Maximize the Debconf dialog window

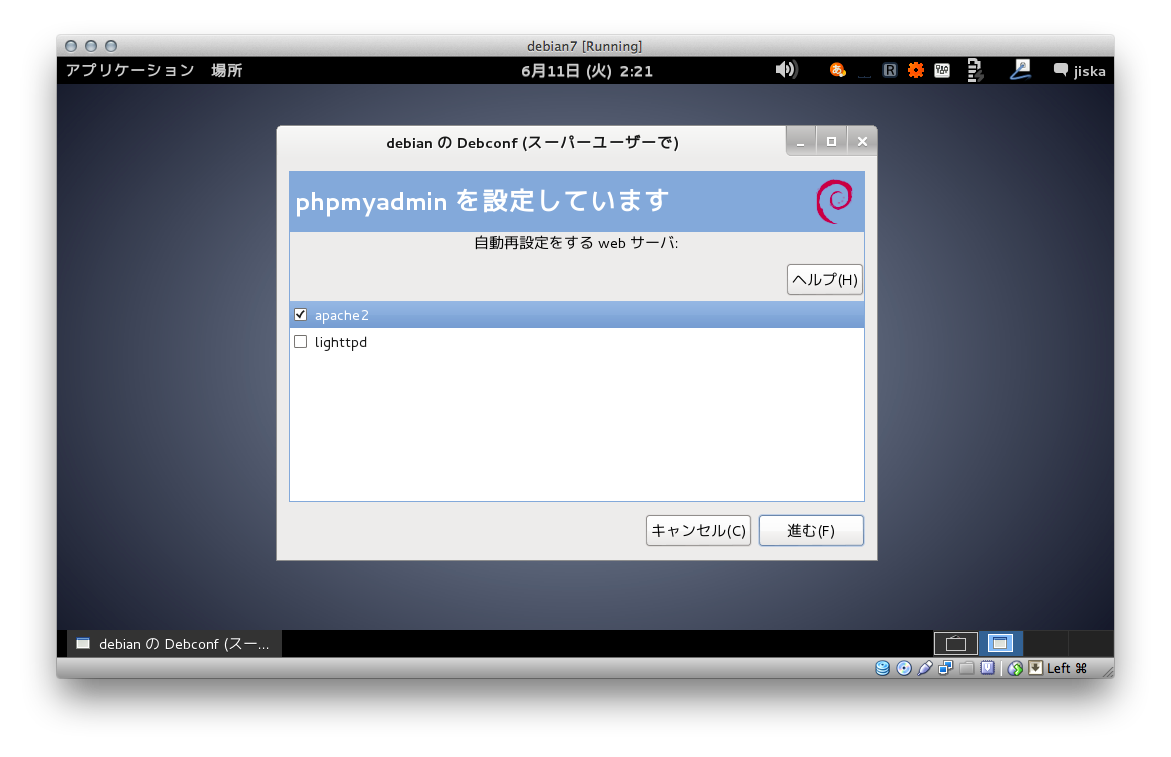click(831, 141)
